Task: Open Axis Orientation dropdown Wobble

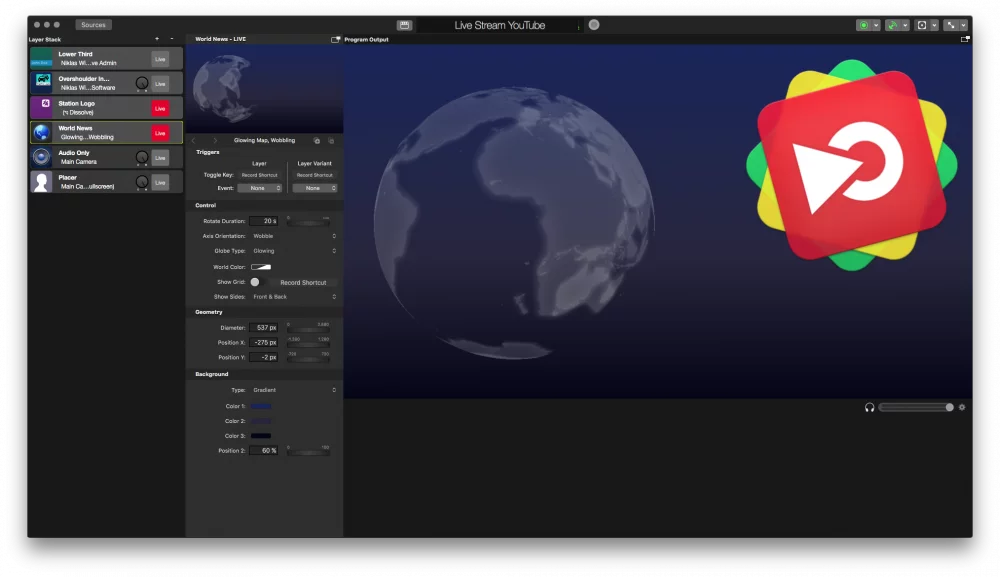Action: [x=293, y=236]
